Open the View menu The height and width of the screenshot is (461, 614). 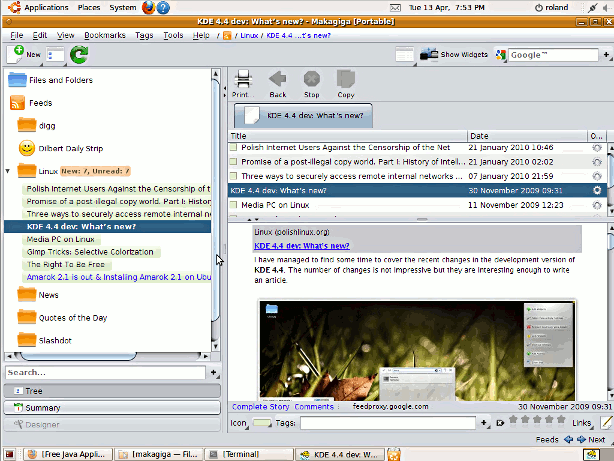[x=65, y=35]
